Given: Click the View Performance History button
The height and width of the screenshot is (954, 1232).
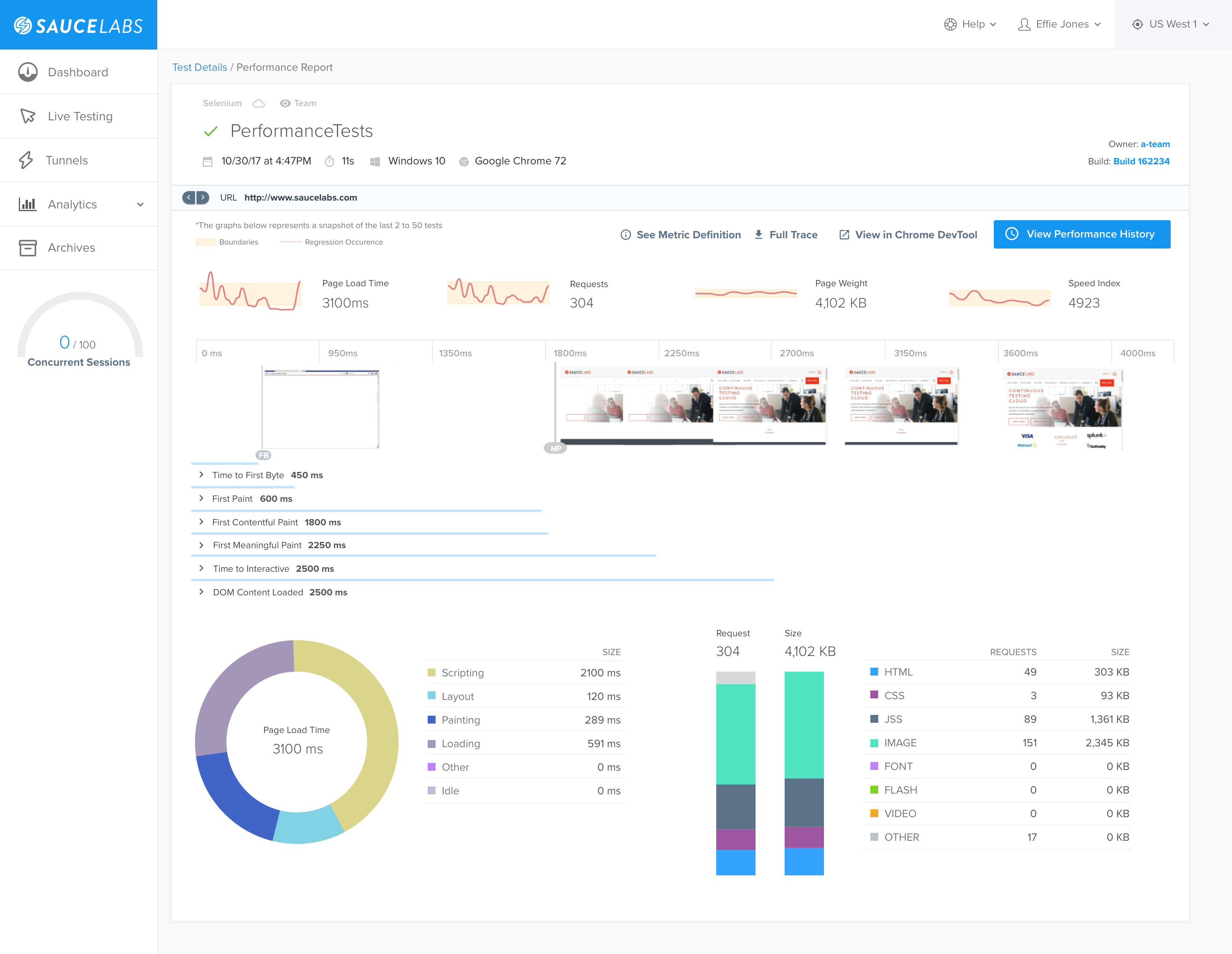Looking at the screenshot, I should click(1081, 234).
